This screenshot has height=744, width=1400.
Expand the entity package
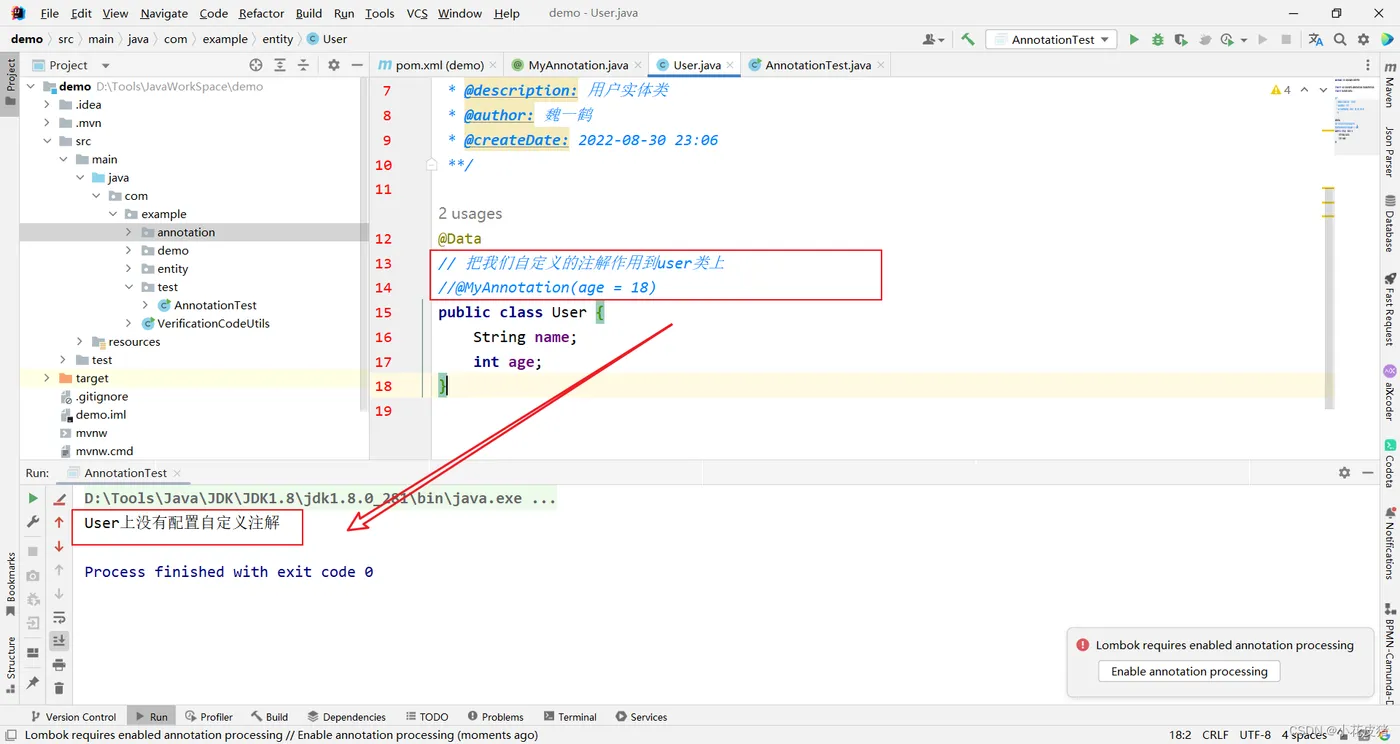pos(129,269)
